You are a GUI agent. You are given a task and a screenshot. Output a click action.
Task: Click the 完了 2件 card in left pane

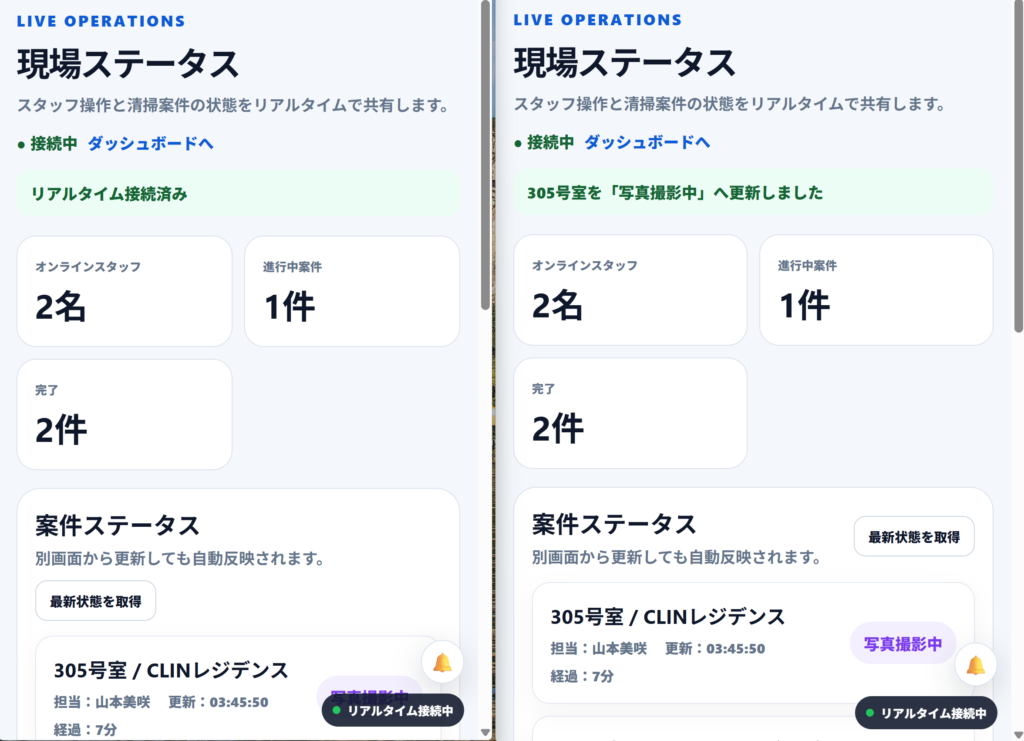124,415
